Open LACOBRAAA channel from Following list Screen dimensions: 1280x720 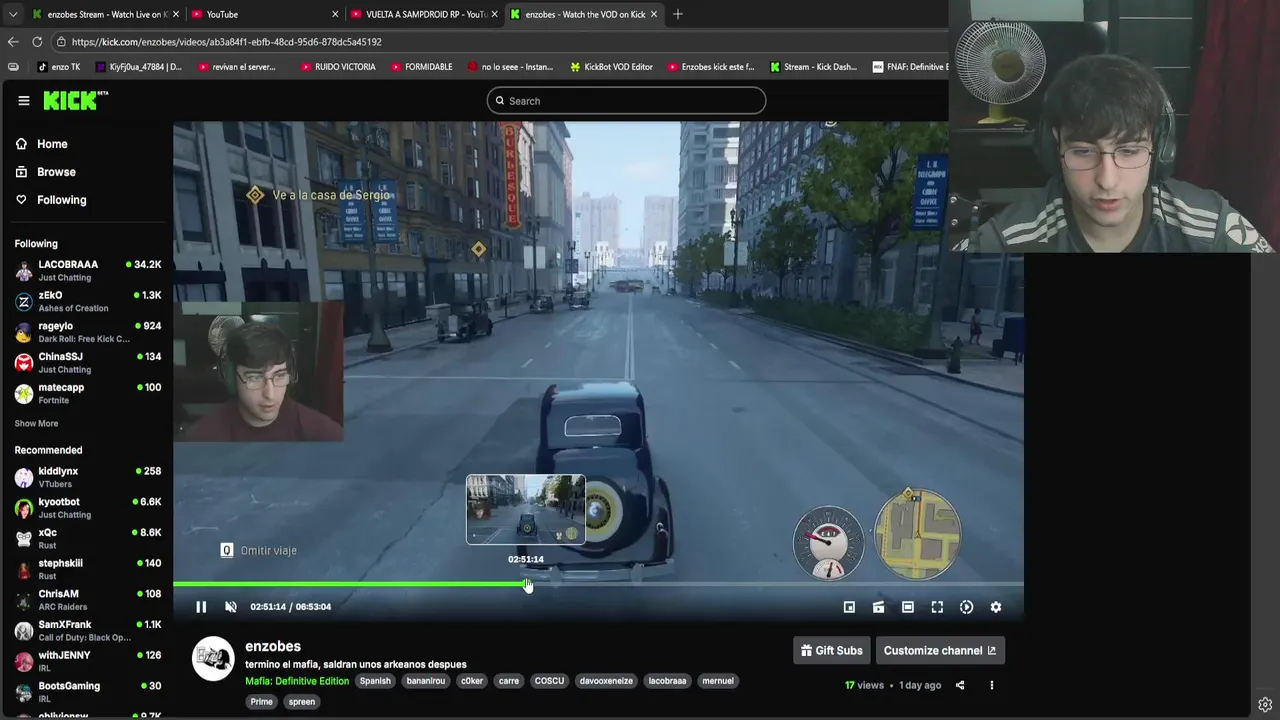point(88,270)
